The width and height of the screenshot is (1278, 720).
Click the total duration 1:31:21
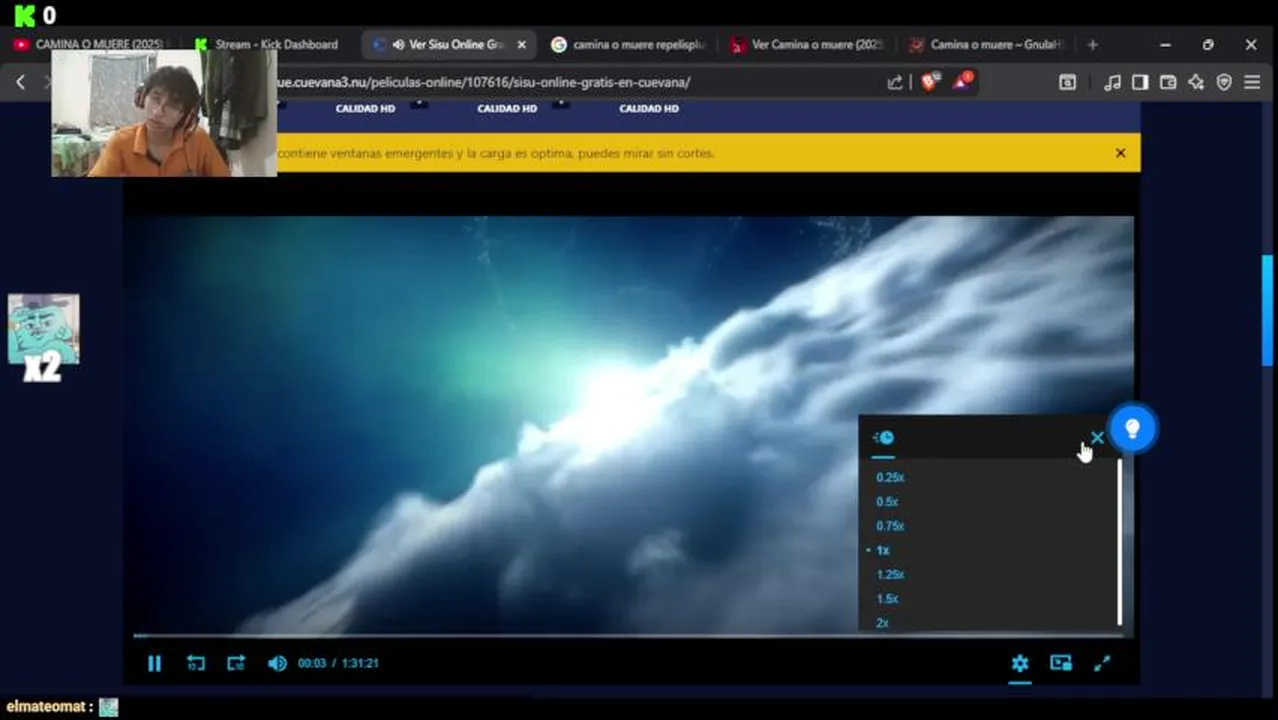coord(360,663)
